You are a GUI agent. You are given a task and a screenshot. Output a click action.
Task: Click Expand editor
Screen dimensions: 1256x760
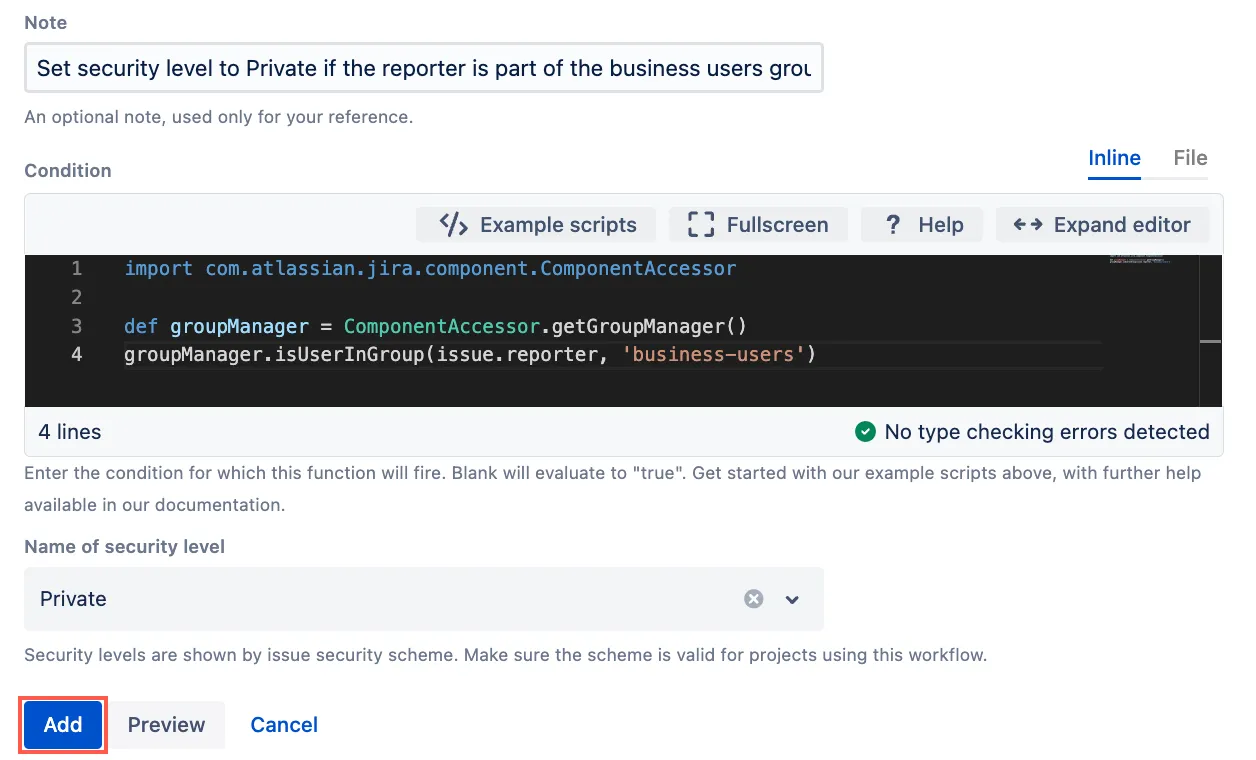1102,225
